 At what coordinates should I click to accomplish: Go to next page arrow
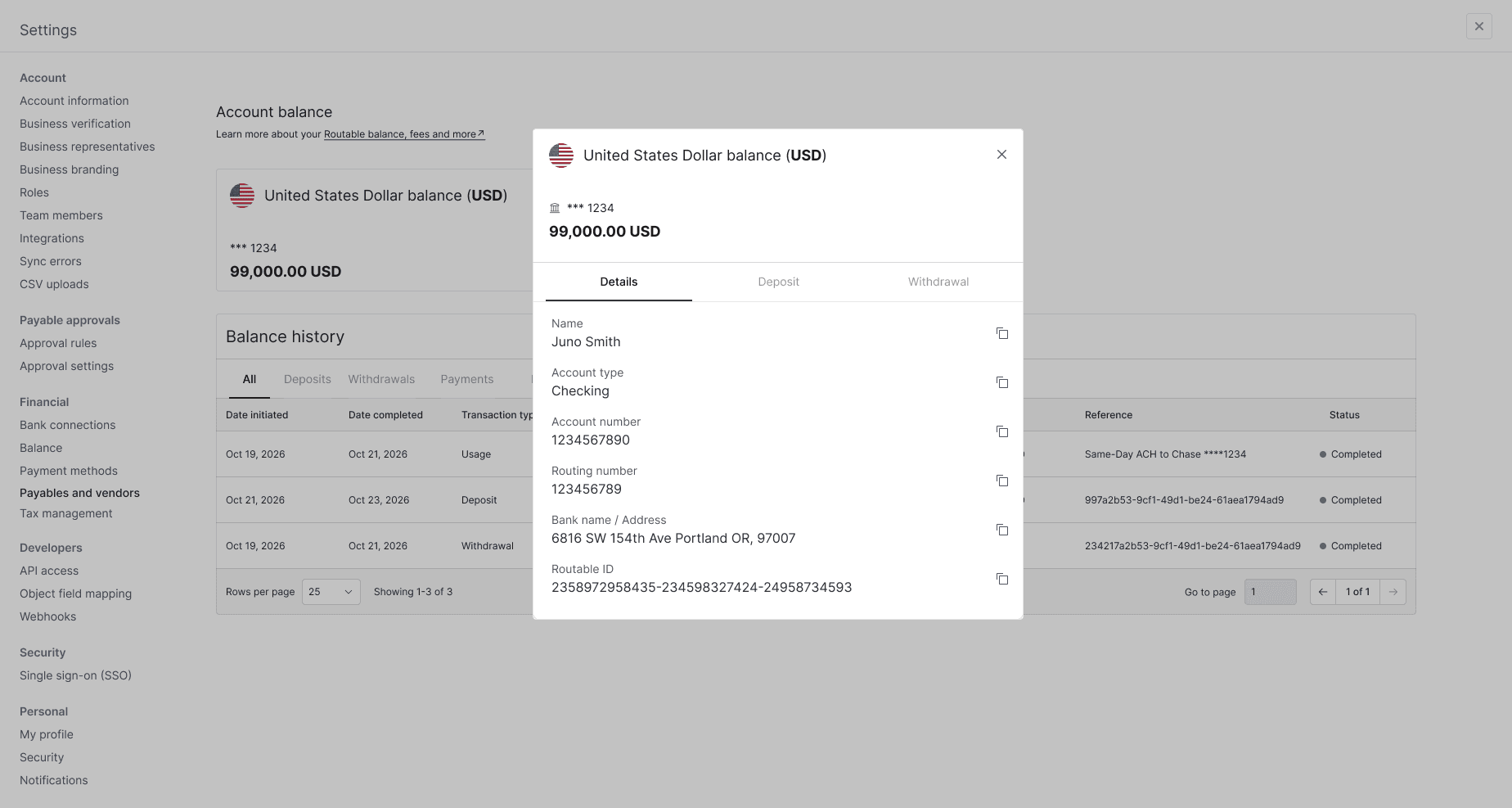tap(1393, 592)
